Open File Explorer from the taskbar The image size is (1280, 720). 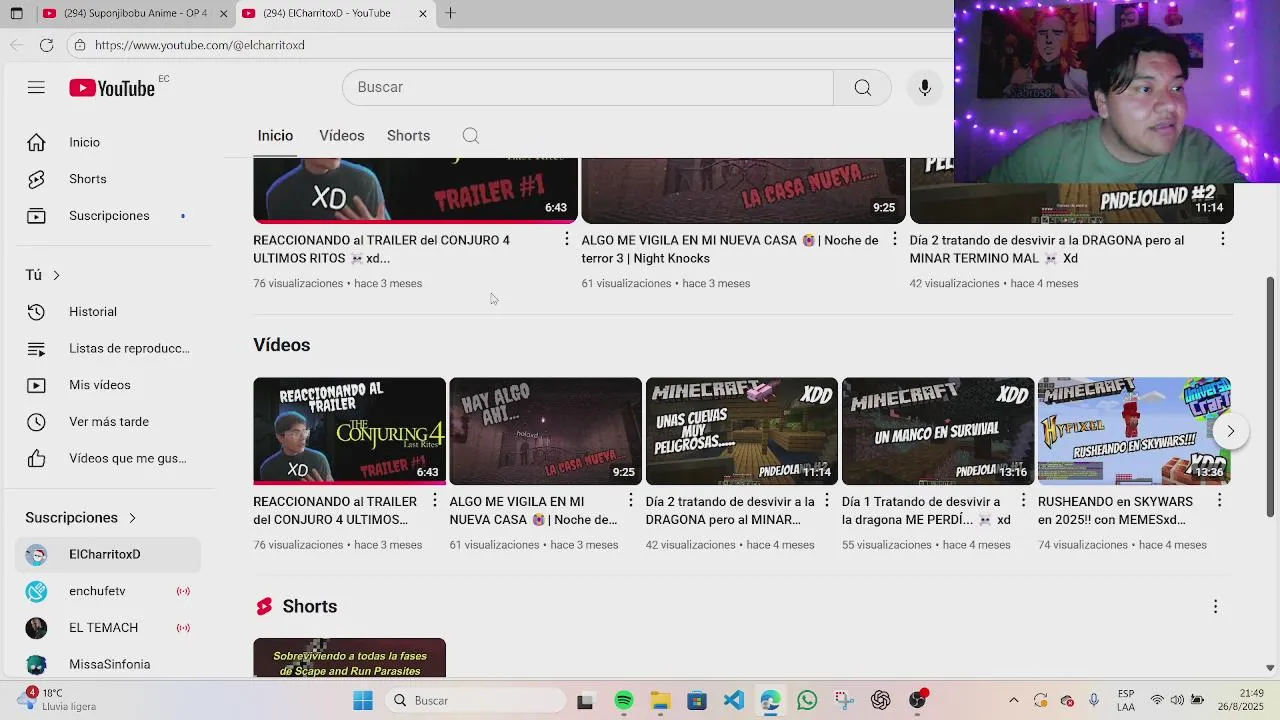point(660,701)
